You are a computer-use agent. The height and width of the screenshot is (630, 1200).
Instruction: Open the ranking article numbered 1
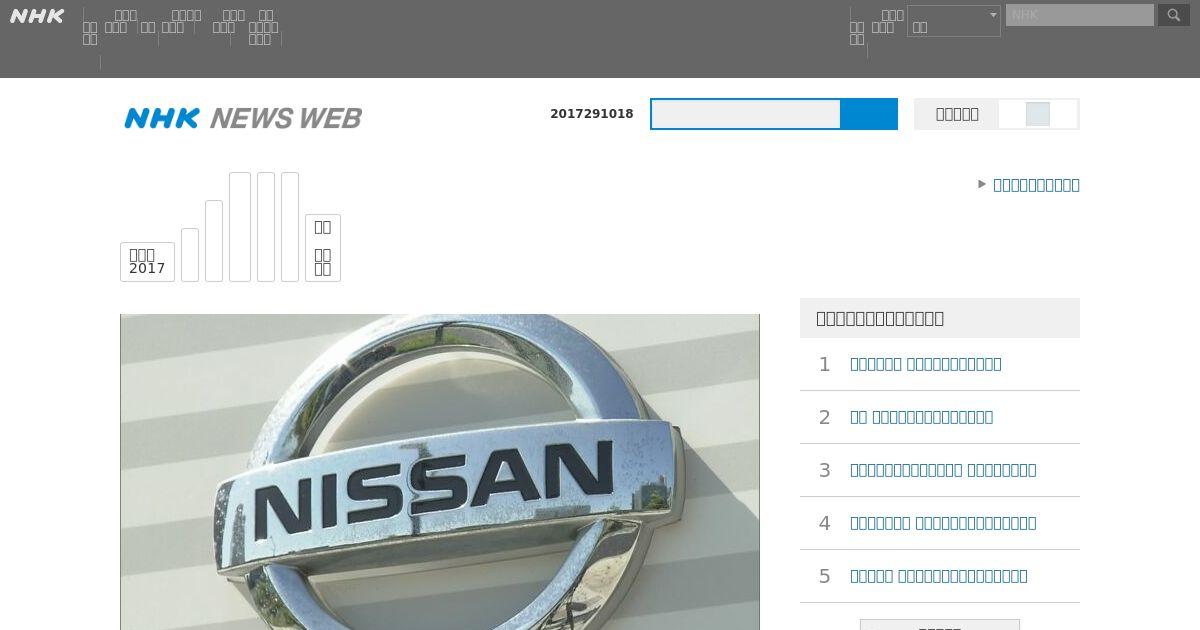tap(926, 364)
